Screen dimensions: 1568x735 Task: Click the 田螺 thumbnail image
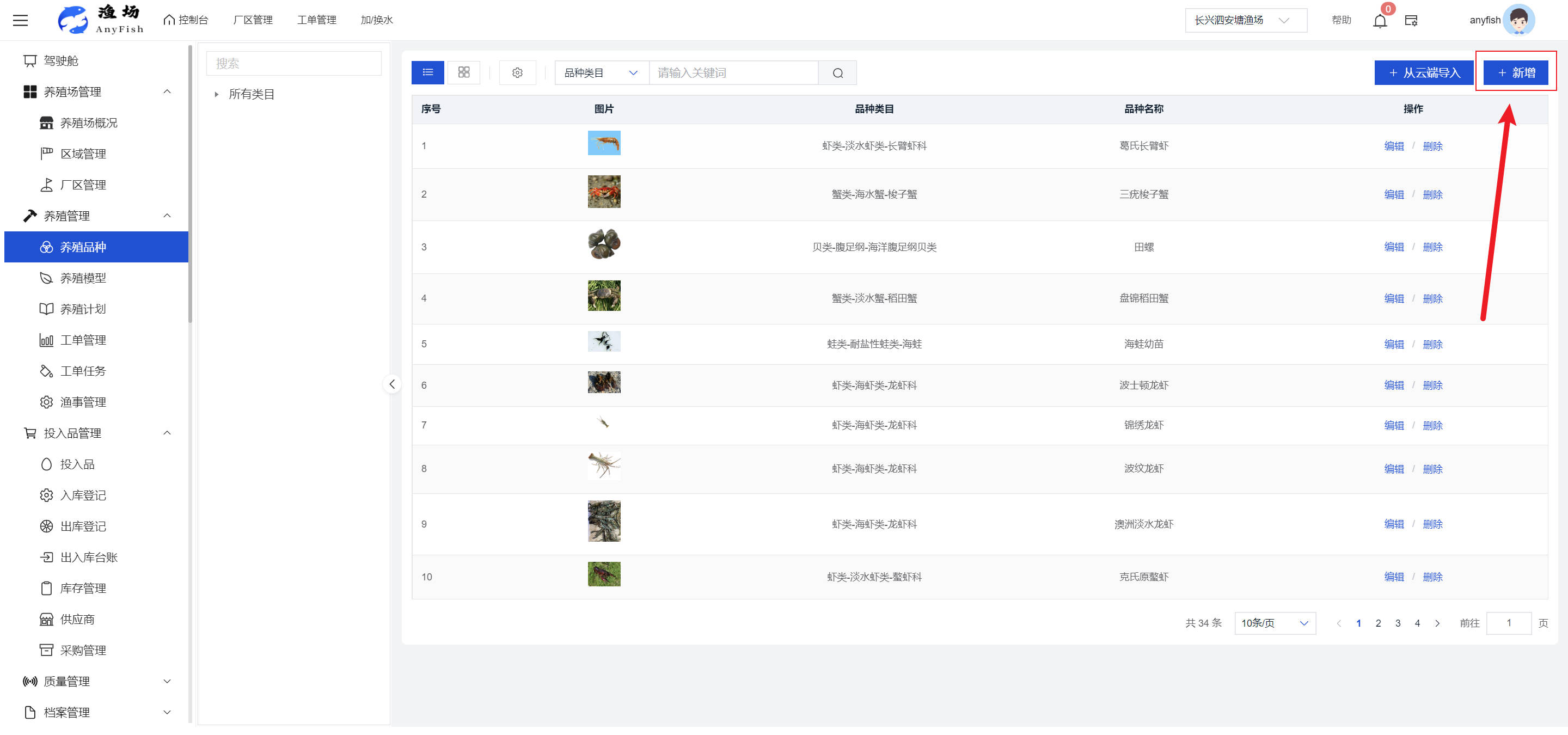[604, 244]
